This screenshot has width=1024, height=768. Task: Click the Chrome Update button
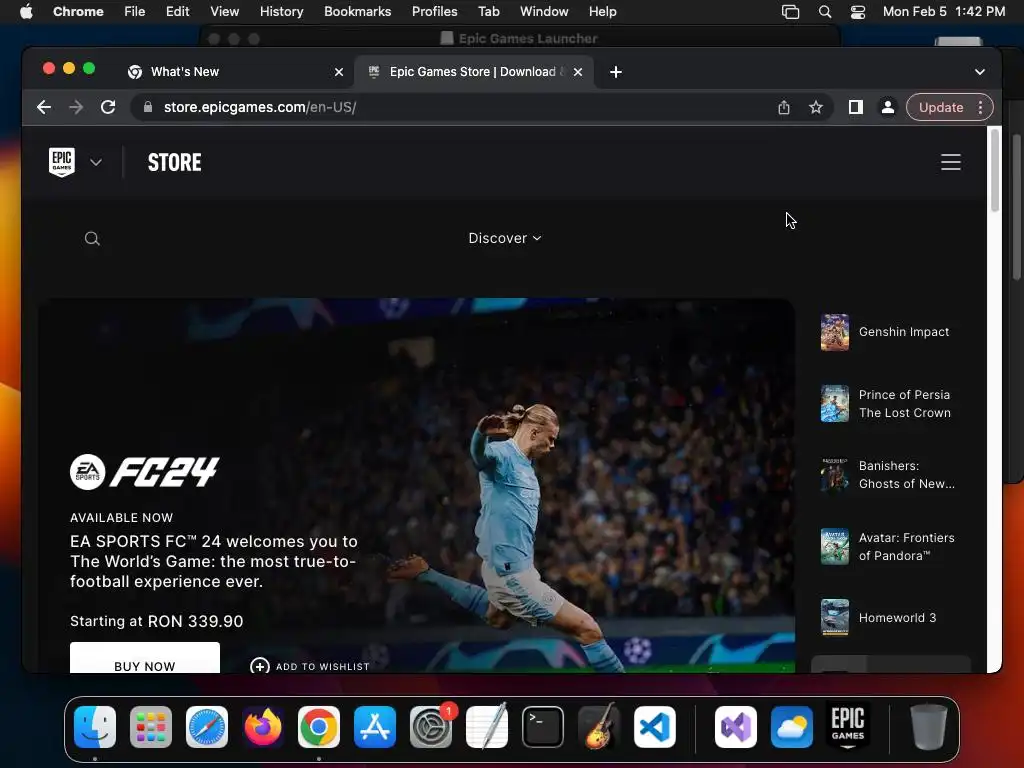coord(940,107)
